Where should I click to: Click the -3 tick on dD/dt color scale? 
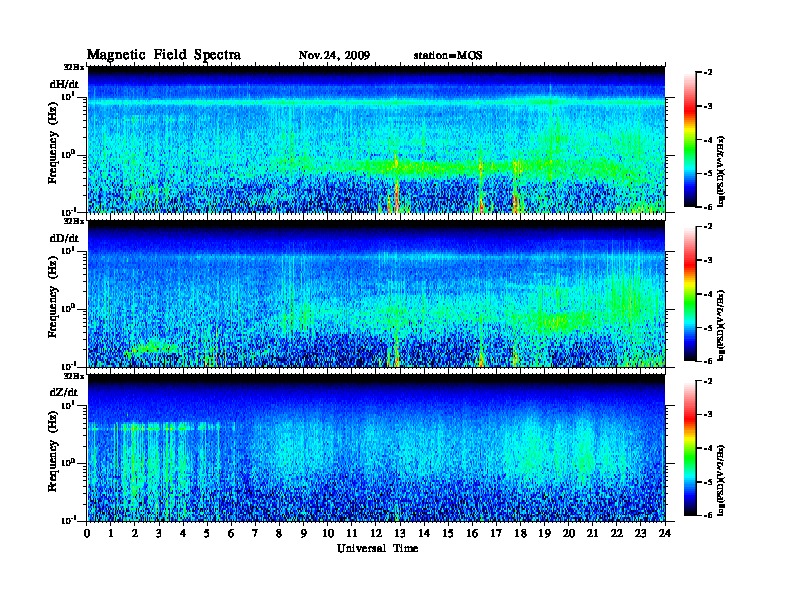point(708,260)
